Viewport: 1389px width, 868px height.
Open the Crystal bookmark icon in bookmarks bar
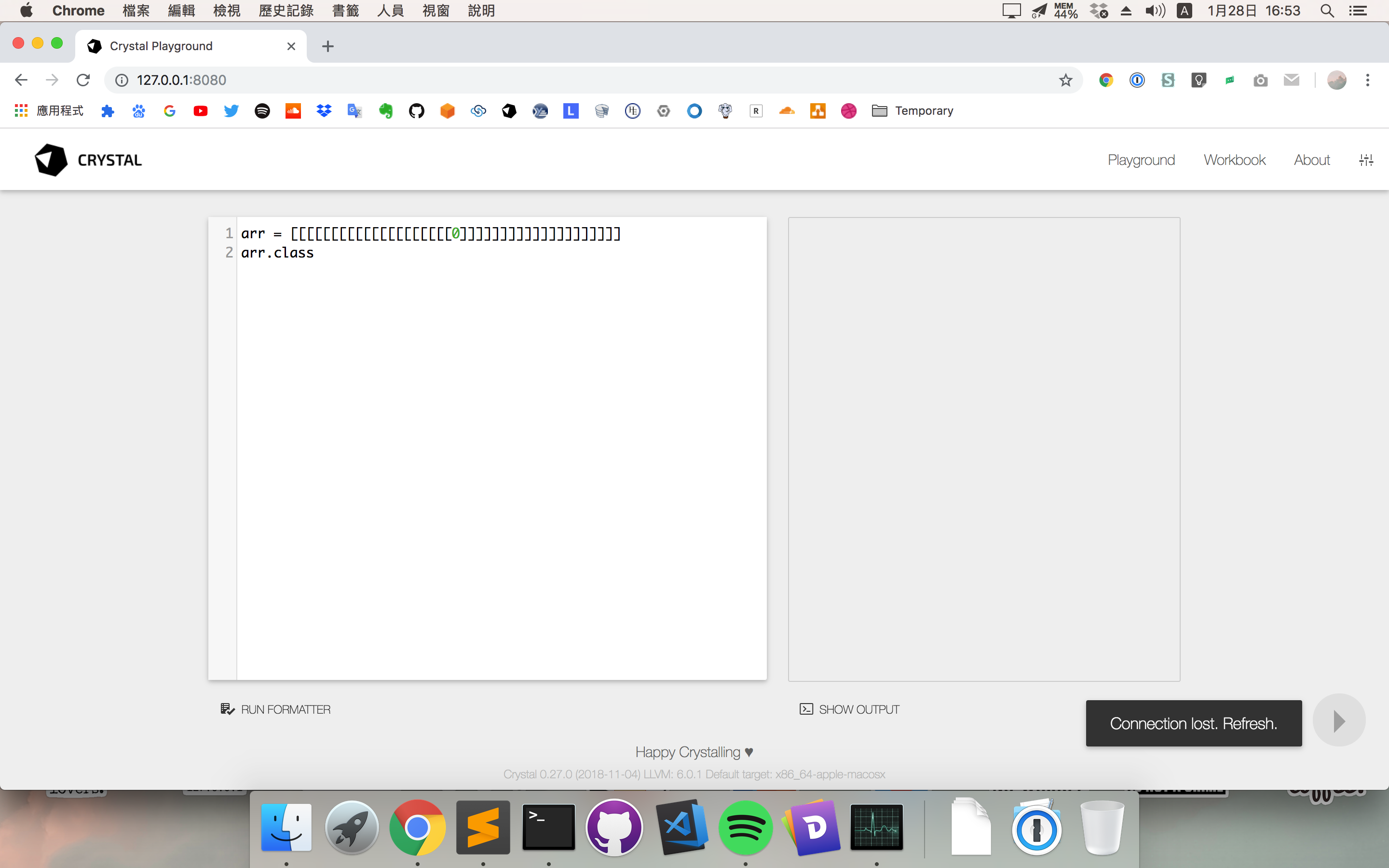(509, 111)
